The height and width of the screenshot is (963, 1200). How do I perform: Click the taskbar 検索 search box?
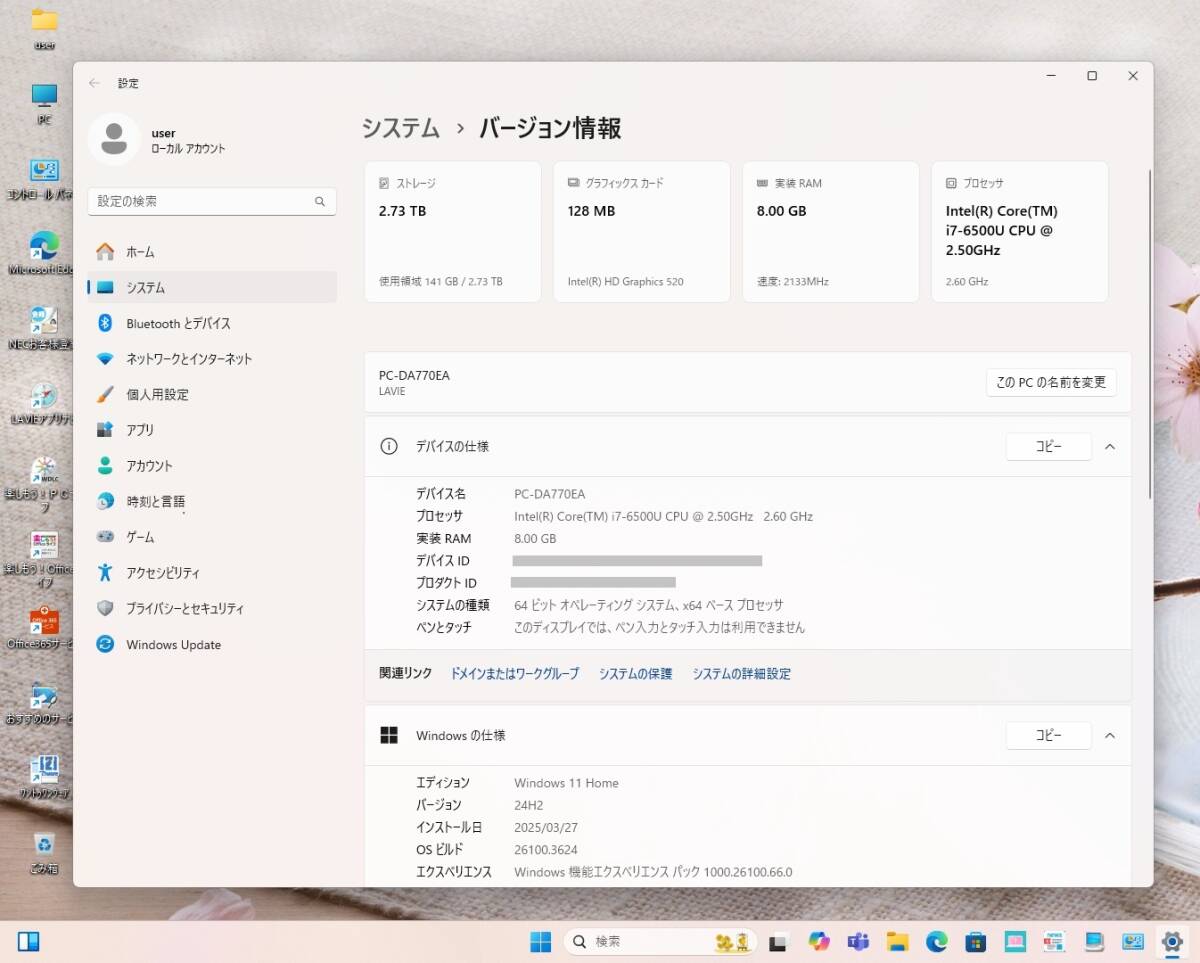[x=660, y=941]
